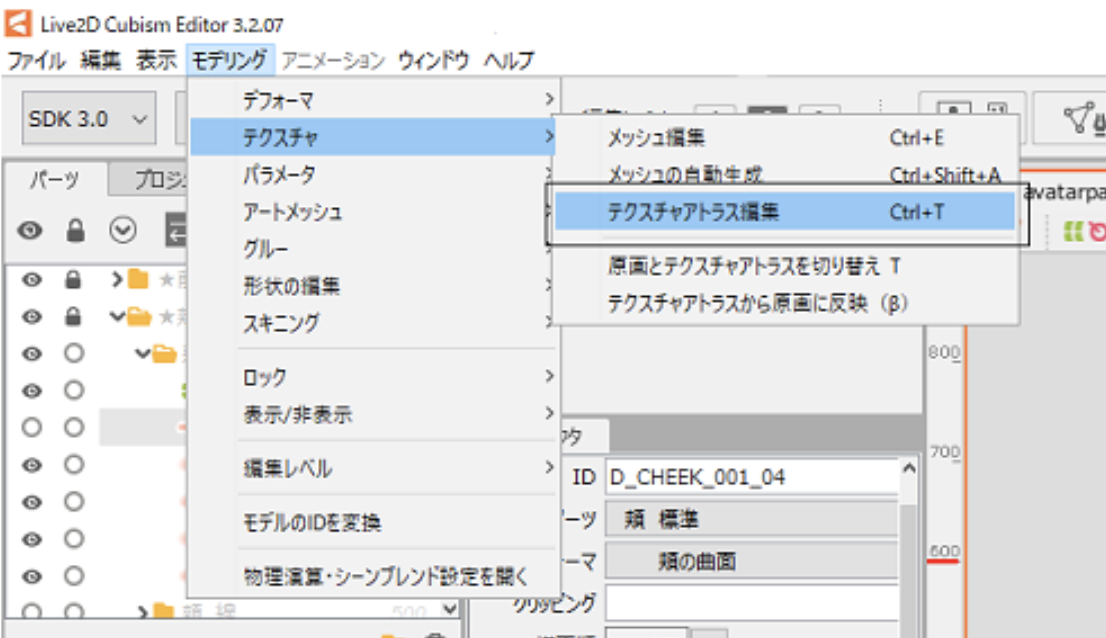Image resolution: width=1106 pixels, height=638 pixels.
Task: Expand the first collapsed folder in the parts tree
Action: click(x=117, y=280)
